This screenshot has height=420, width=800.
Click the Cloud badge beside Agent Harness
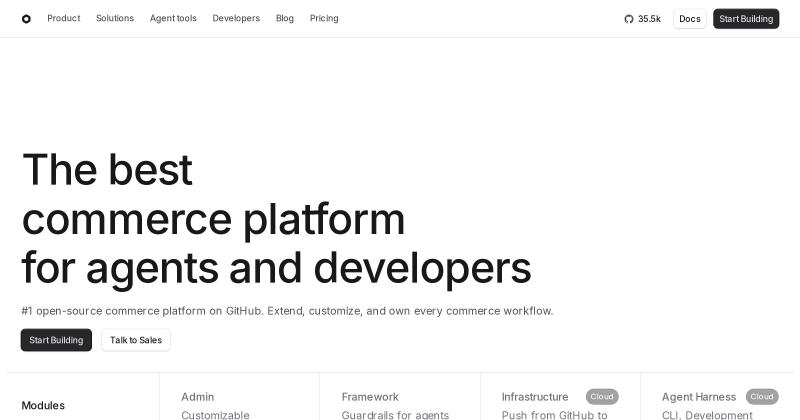tap(762, 397)
